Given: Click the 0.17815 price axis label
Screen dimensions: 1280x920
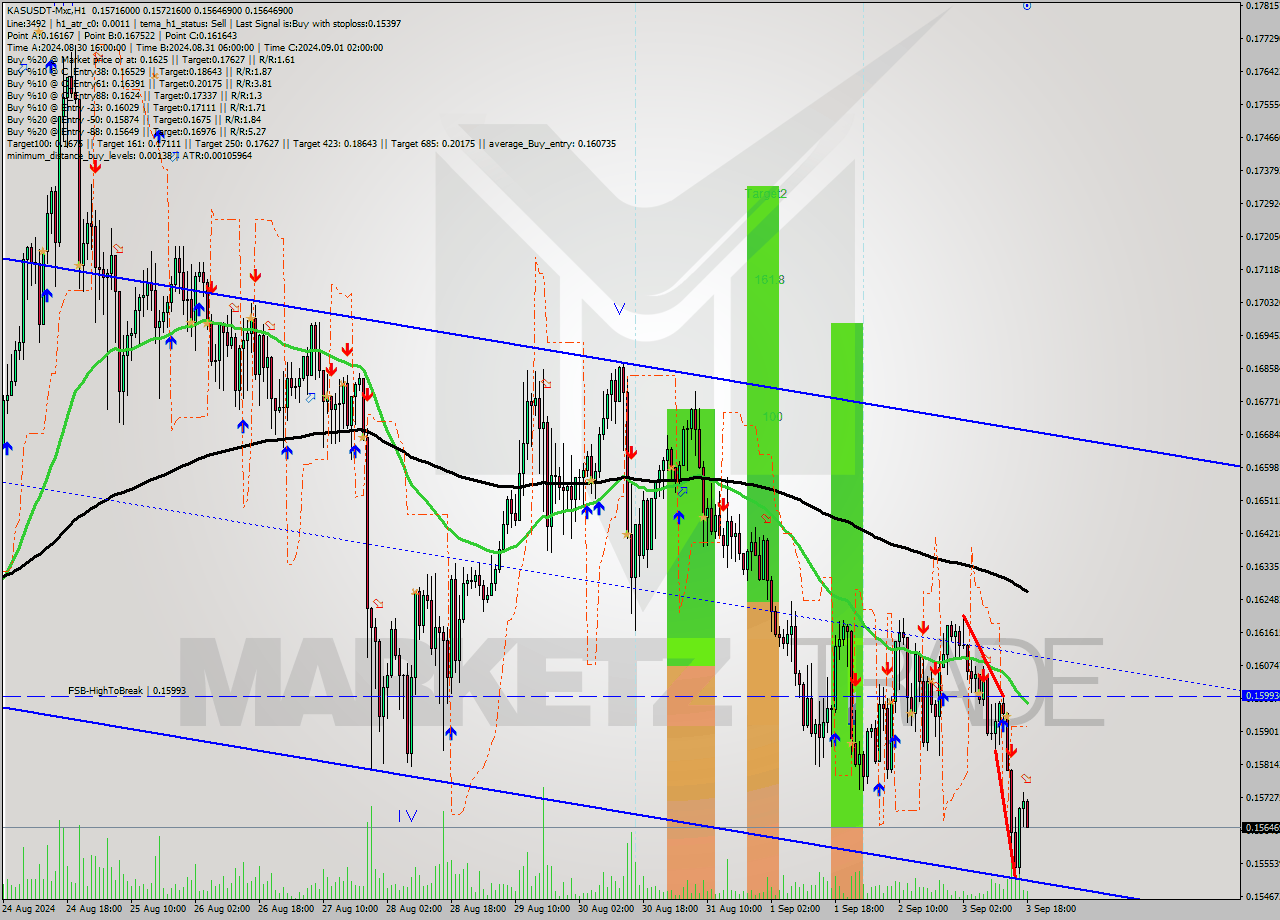Looking at the screenshot, I should (1262, 6).
